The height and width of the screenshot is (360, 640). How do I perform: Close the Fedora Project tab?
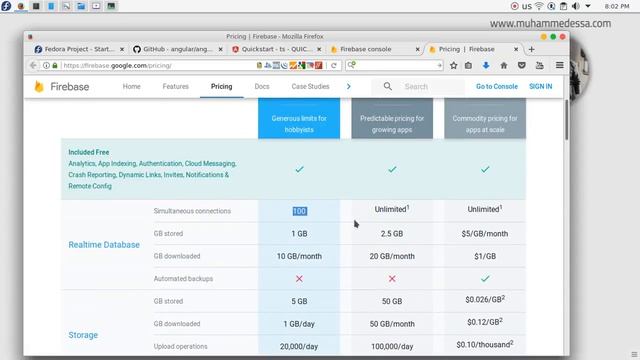[x=122, y=49]
